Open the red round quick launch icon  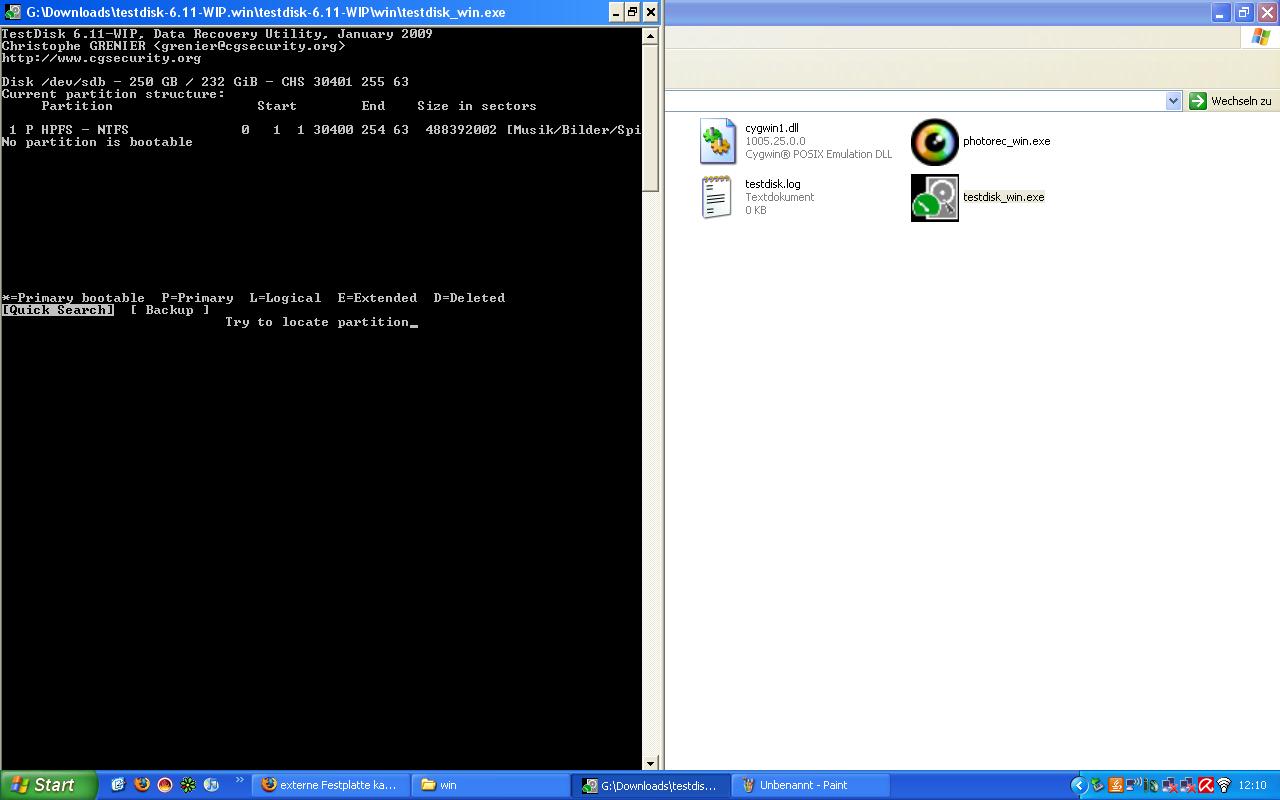(x=165, y=785)
